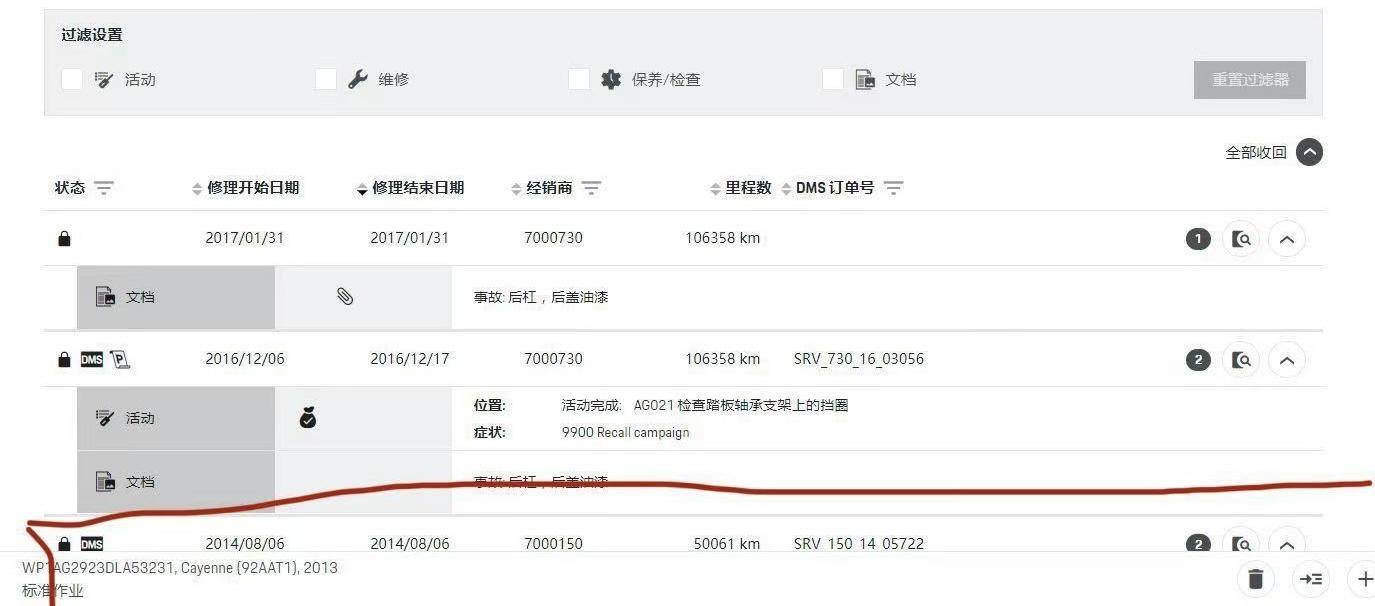This screenshot has height=606, width=1375.
Task: Click the trash delete icon in bottom bar
Action: 1256,578
